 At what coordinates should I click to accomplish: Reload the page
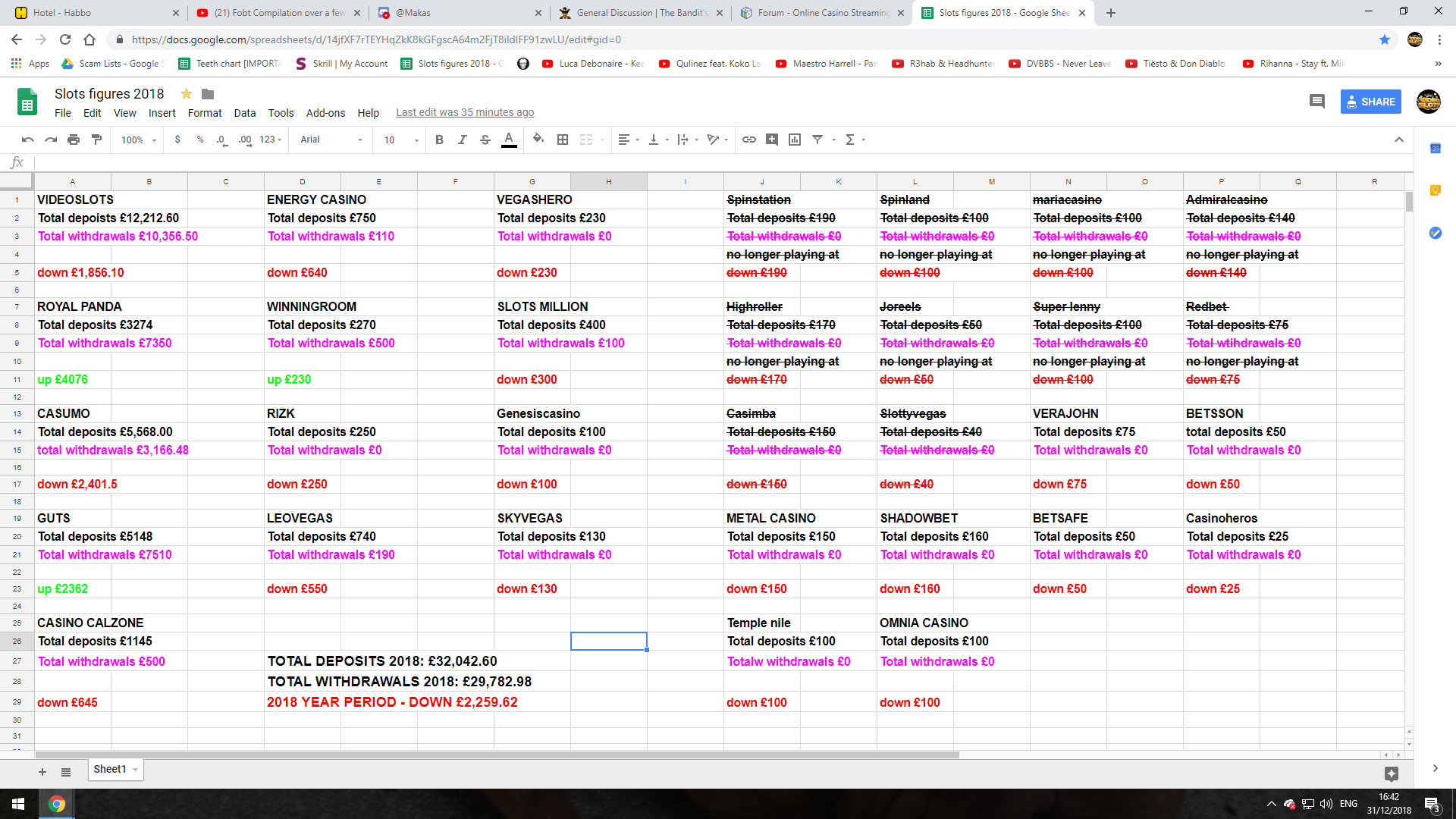point(65,39)
